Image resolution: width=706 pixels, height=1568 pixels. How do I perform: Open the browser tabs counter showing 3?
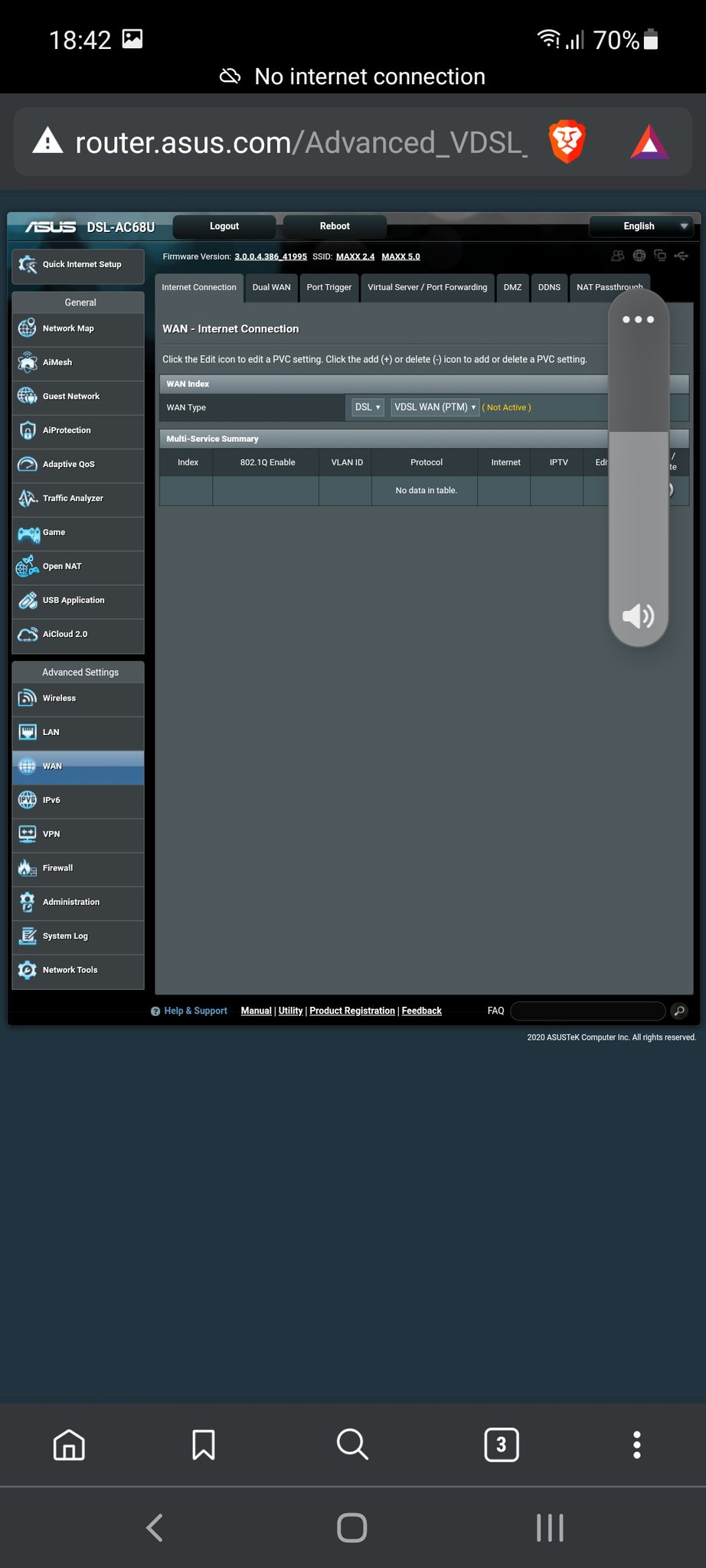(502, 1445)
